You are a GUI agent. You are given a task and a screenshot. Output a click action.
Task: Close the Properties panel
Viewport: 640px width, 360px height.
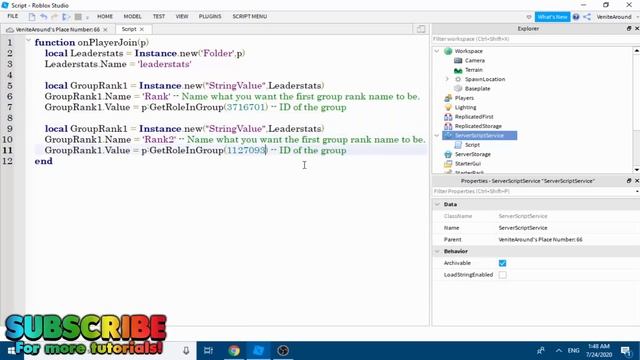(x=637, y=180)
